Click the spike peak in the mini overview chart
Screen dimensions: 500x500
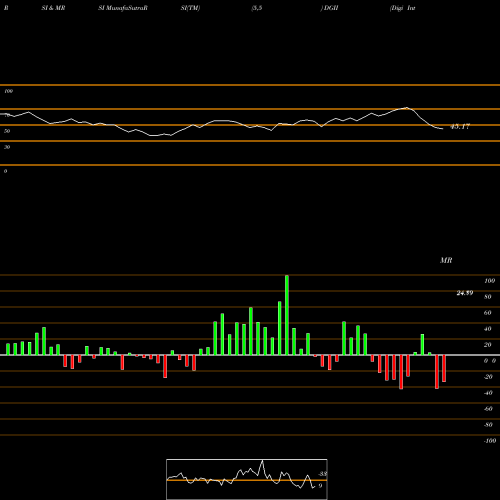(x=262, y=461)
